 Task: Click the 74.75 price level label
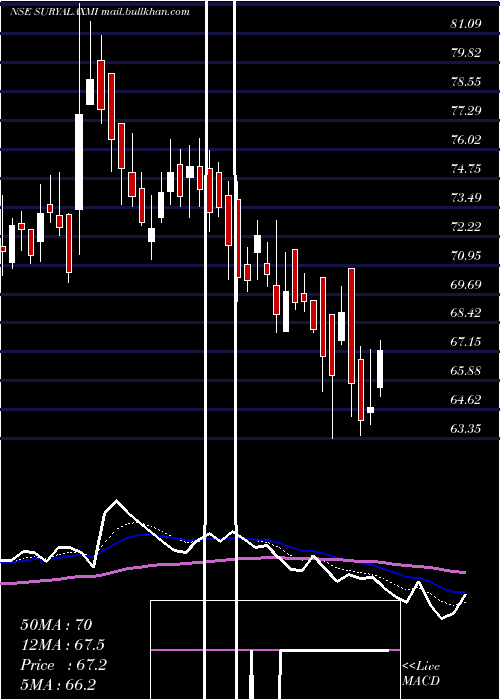pyautogui.click(x=466, y=169)
